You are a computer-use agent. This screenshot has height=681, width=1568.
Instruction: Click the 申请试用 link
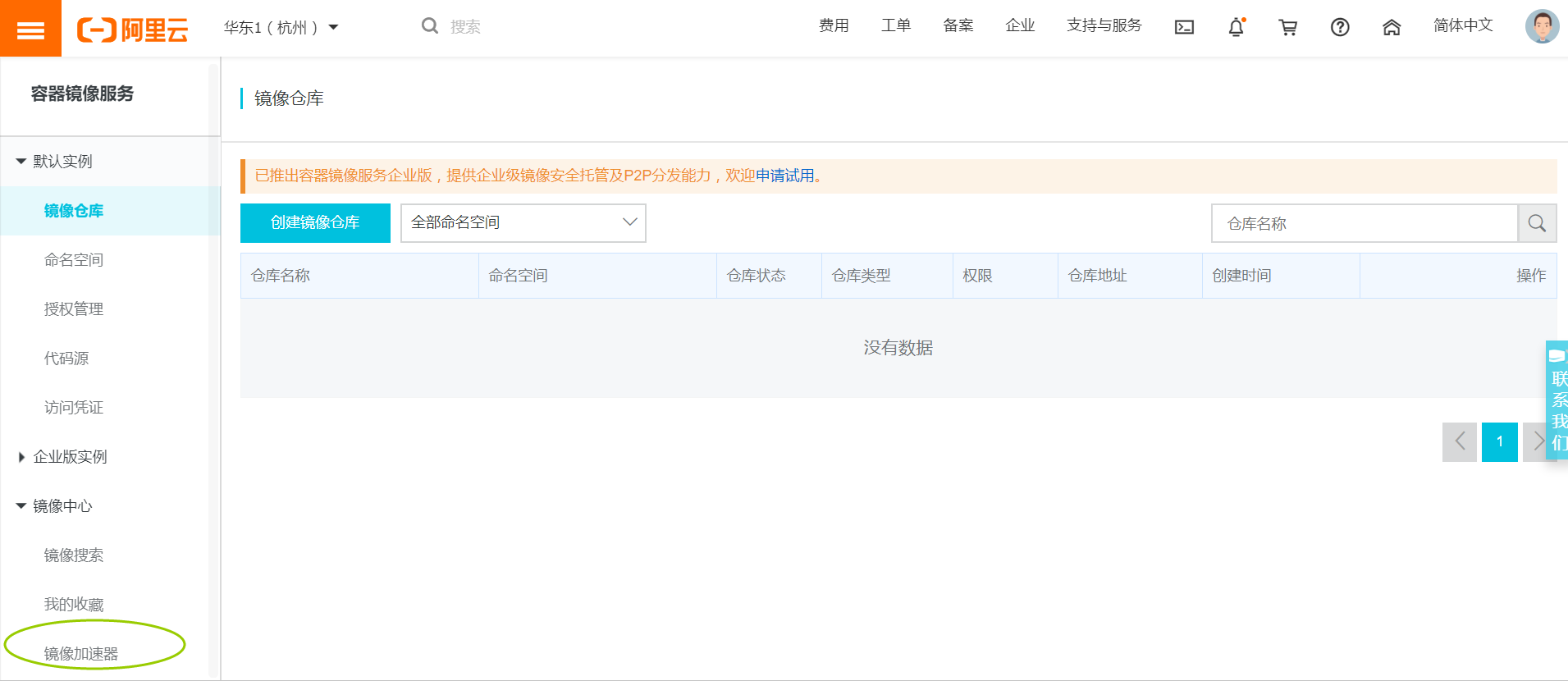click(784, 176)
